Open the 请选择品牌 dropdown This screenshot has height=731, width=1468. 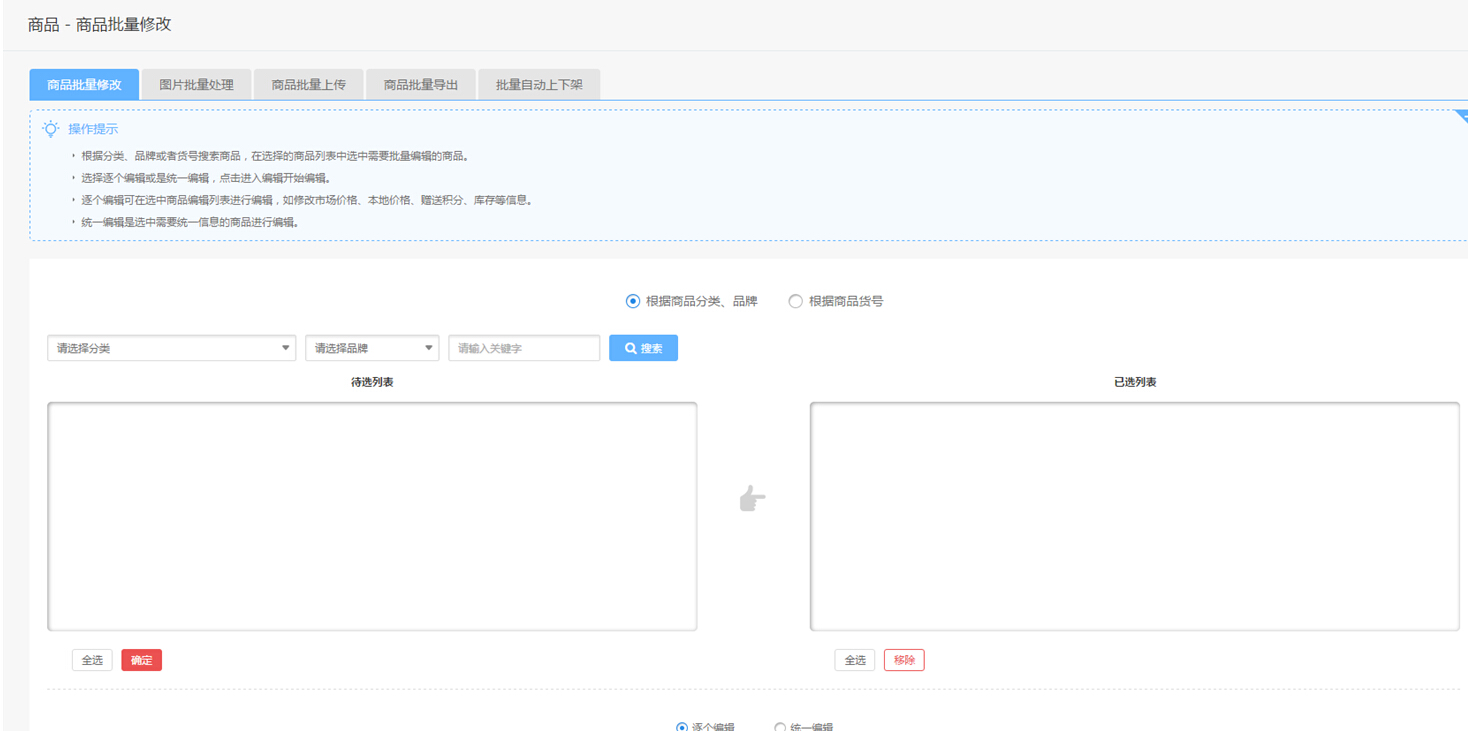pyautogui.click(x=372, y=348)
